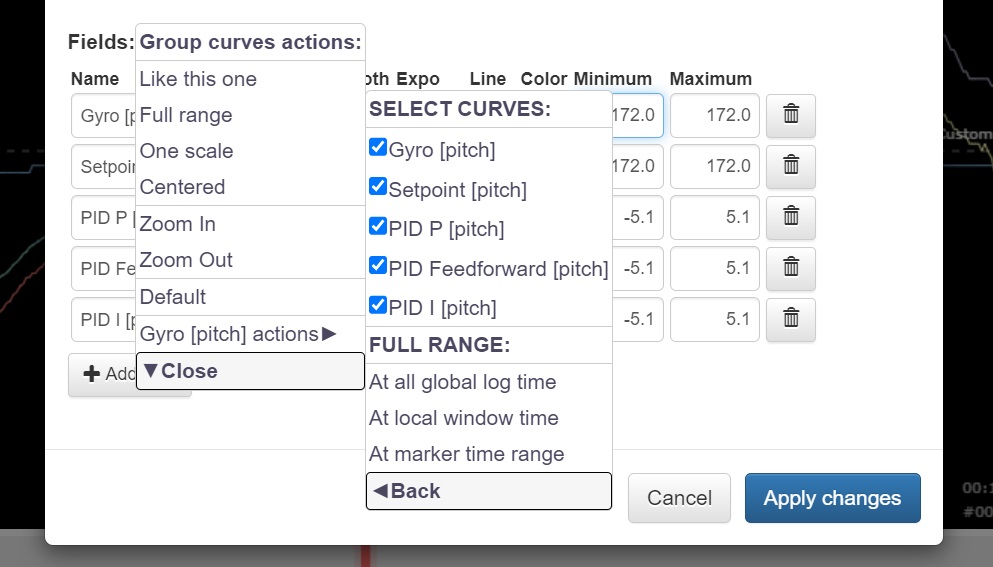Viewport: 993px width, 567px height.
Task: Go back using the Back menu item
Action: point(488,491)
